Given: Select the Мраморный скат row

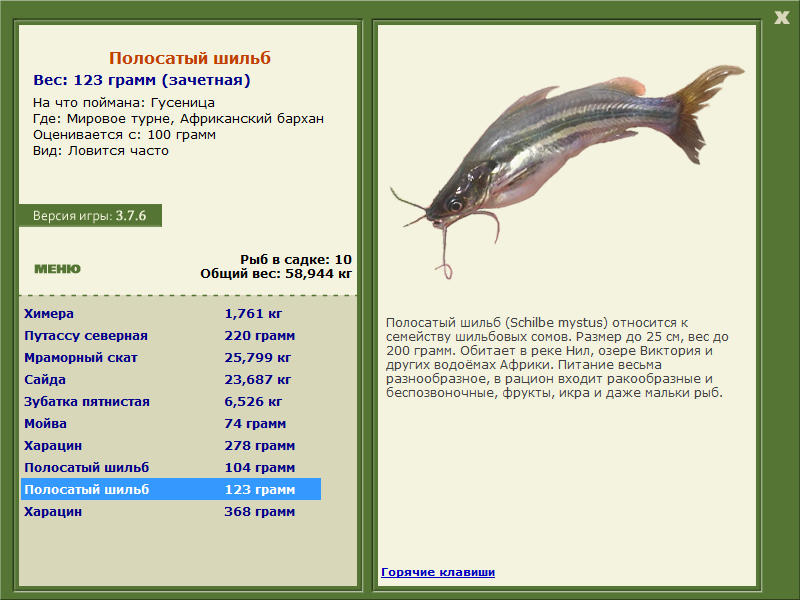Looking at the screenshot, I should coord(171,358).
